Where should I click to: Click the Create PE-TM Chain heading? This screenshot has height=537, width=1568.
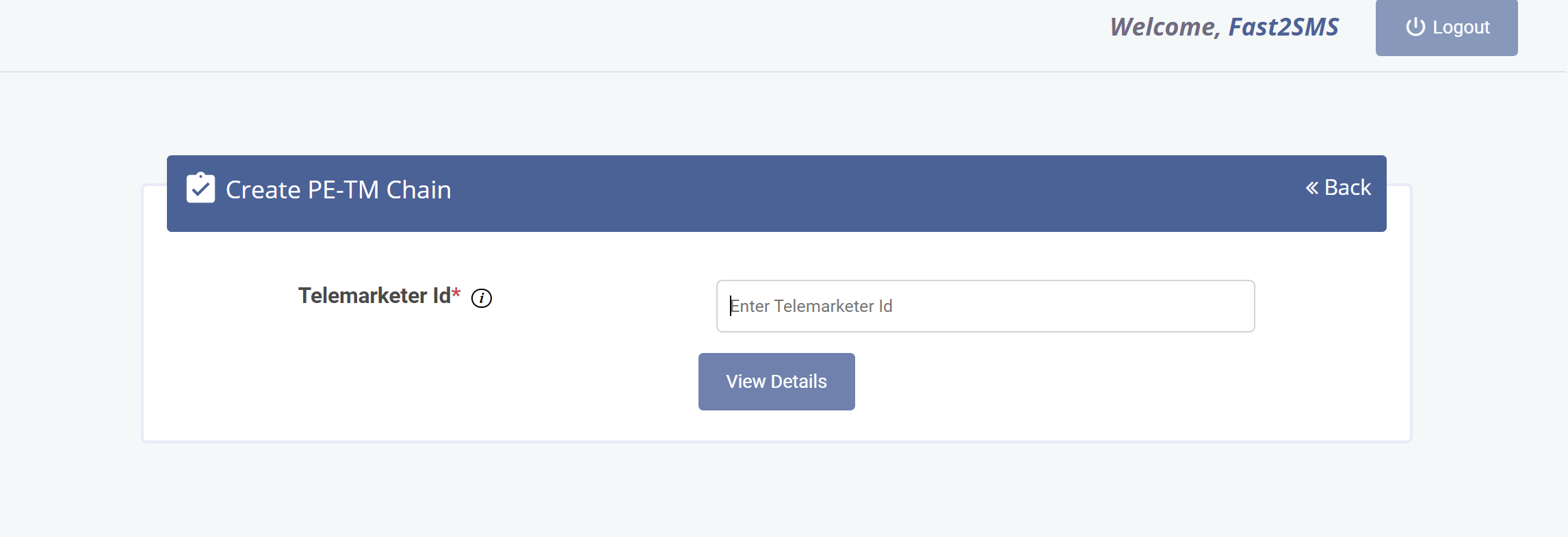338,189
